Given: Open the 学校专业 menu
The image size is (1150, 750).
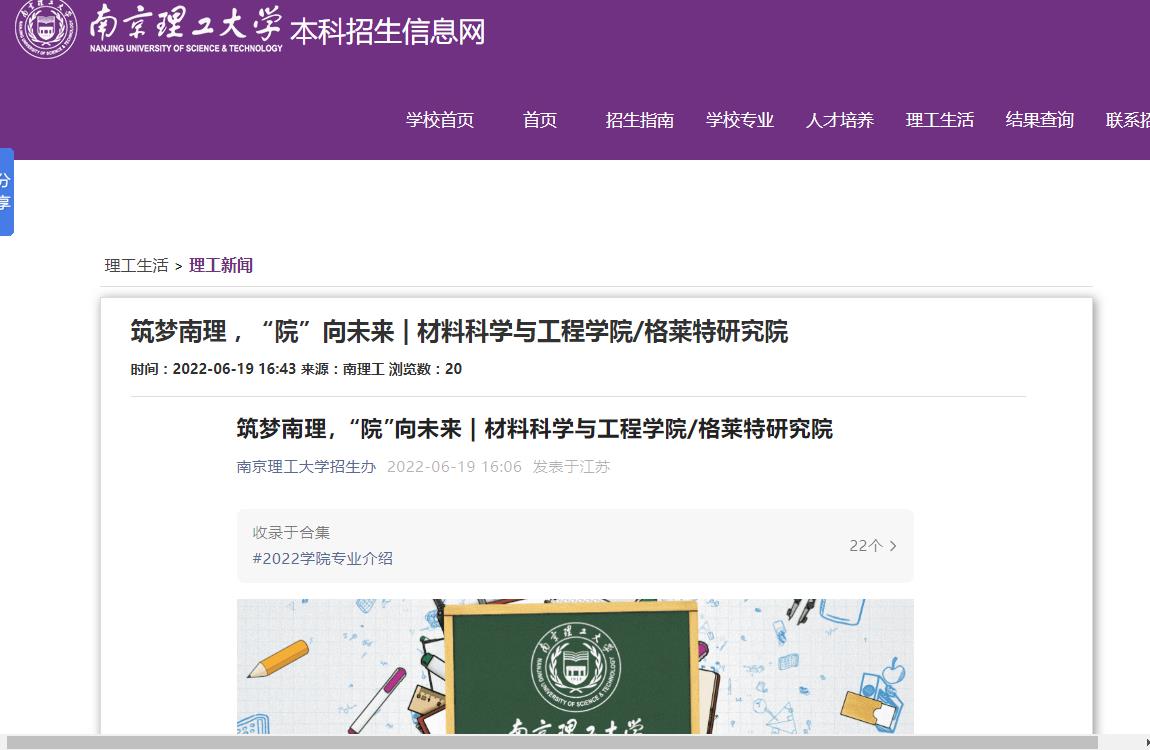Looking at the screenshot, I should 740,120.
